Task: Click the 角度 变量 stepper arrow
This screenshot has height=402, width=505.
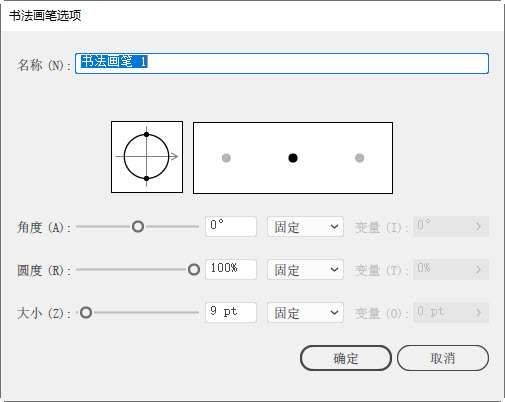Action: (x=478, y=227)
